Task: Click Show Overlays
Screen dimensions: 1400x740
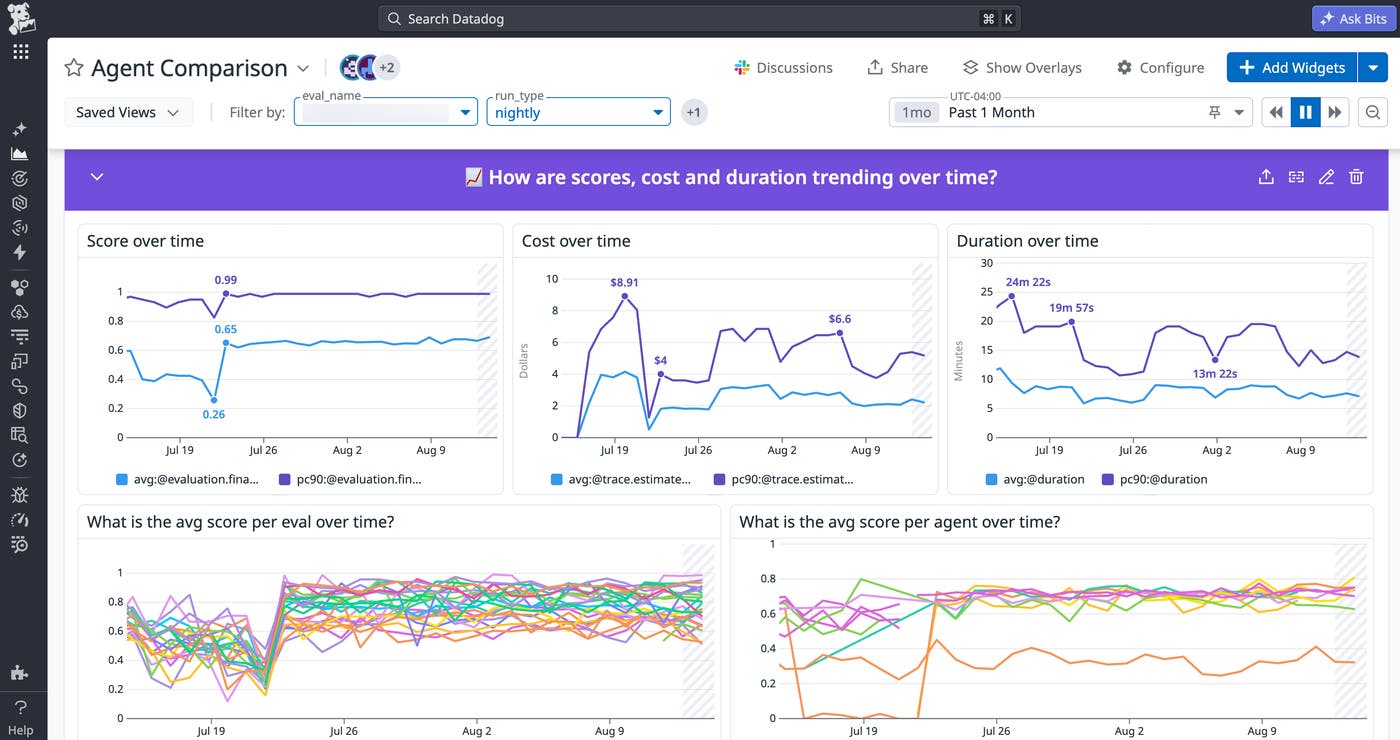Action: tap(1022, 67)
